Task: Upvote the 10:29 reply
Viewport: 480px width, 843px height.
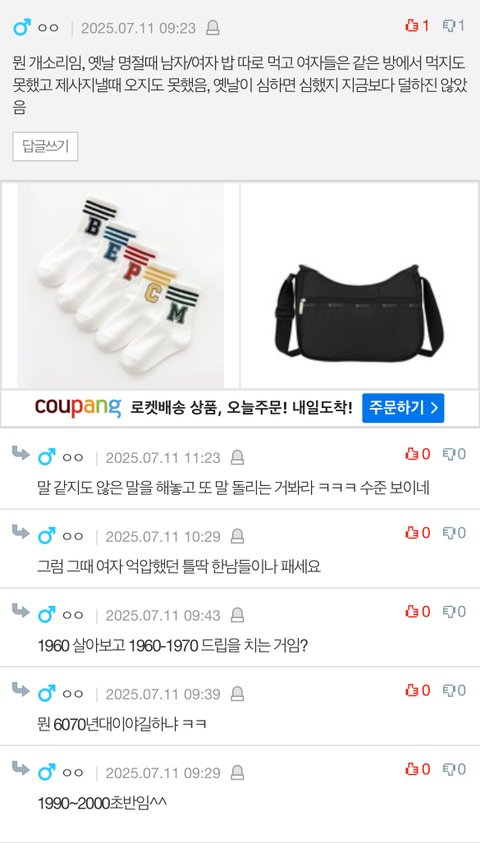Action: pos(418,533)
